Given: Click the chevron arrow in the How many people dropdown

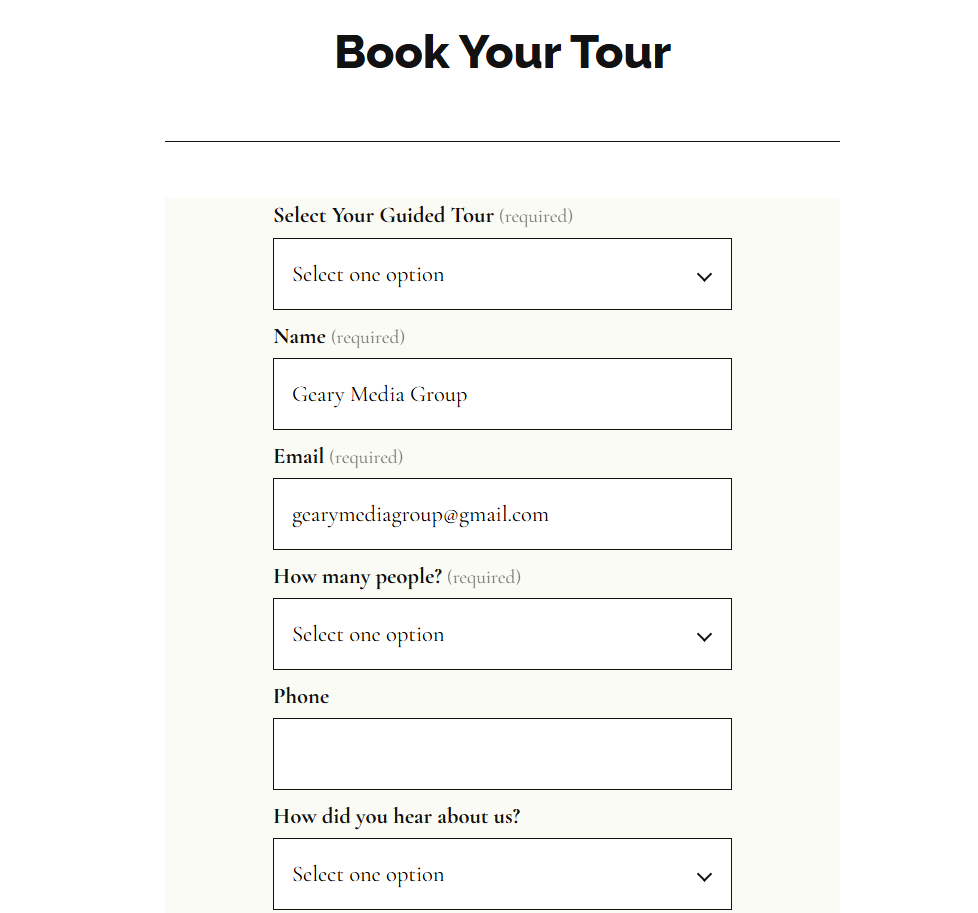Looking at the screenshot, I should click(704, 636).
